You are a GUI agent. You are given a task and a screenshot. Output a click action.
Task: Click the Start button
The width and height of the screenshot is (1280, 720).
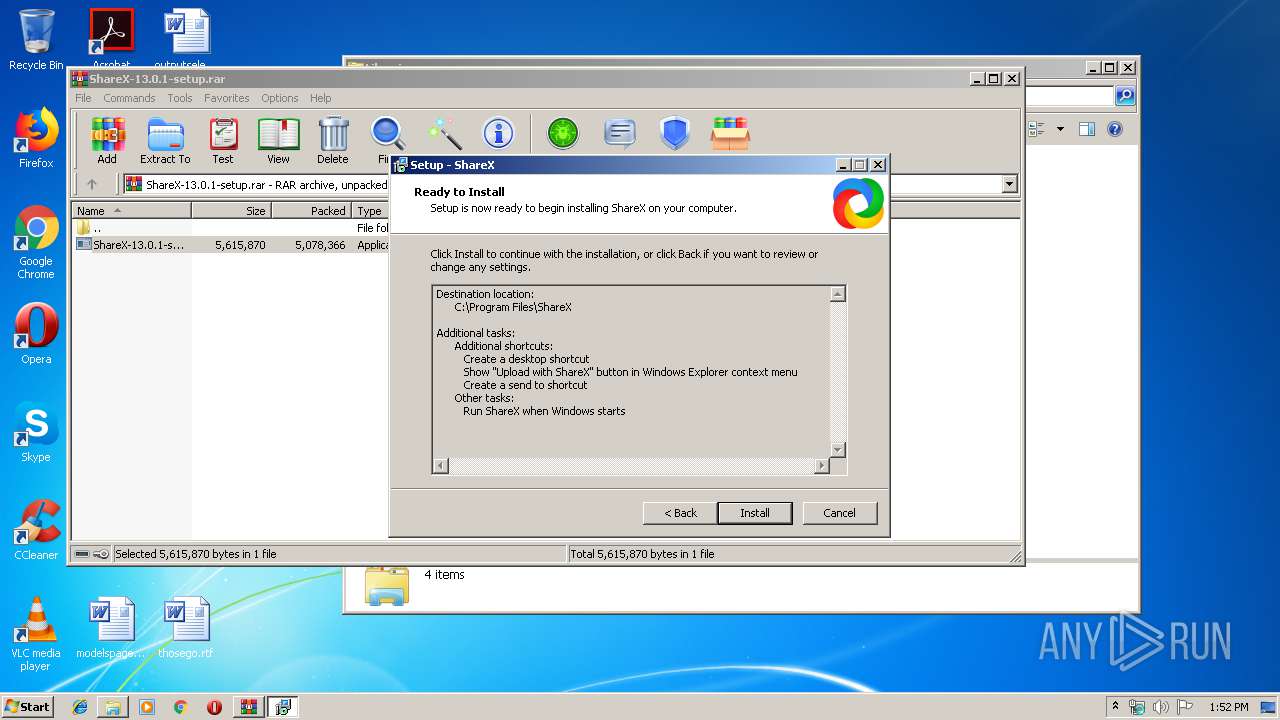27,707
